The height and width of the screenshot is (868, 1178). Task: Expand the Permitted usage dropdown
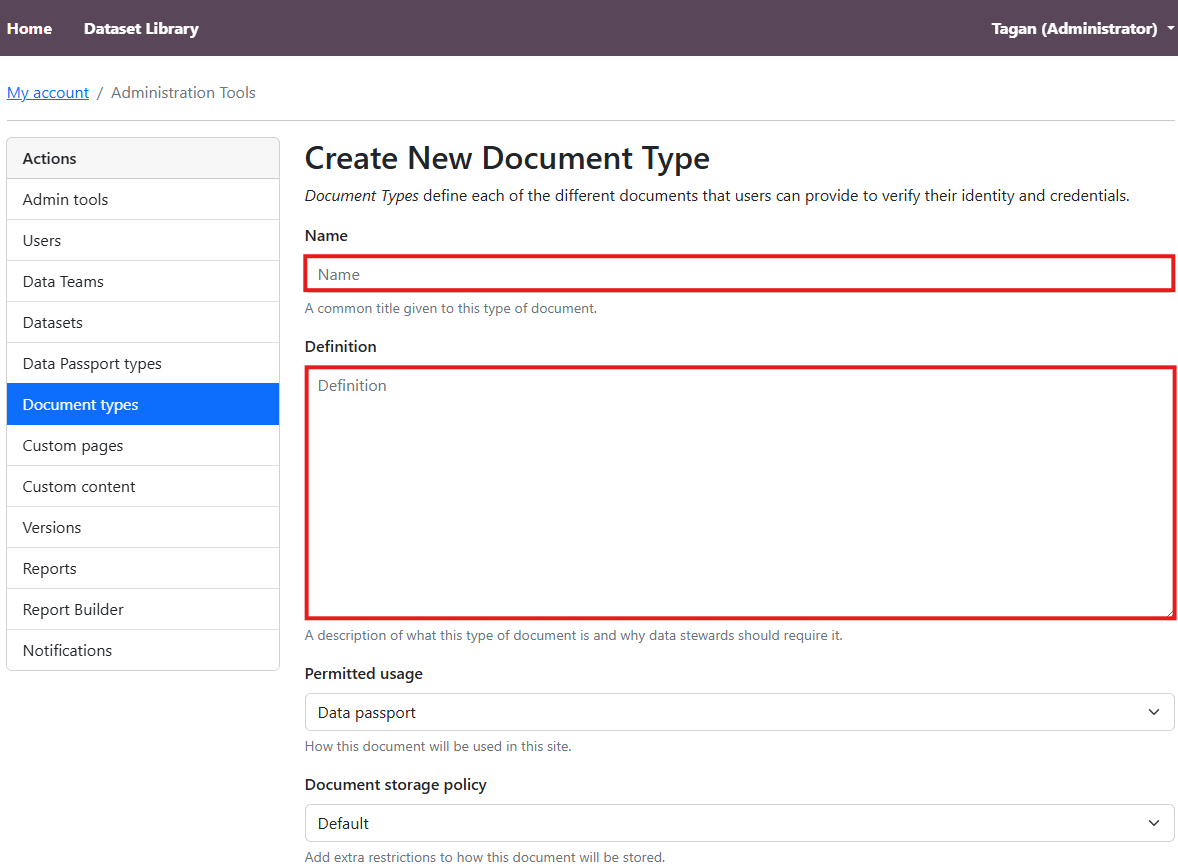coord(739,713)
